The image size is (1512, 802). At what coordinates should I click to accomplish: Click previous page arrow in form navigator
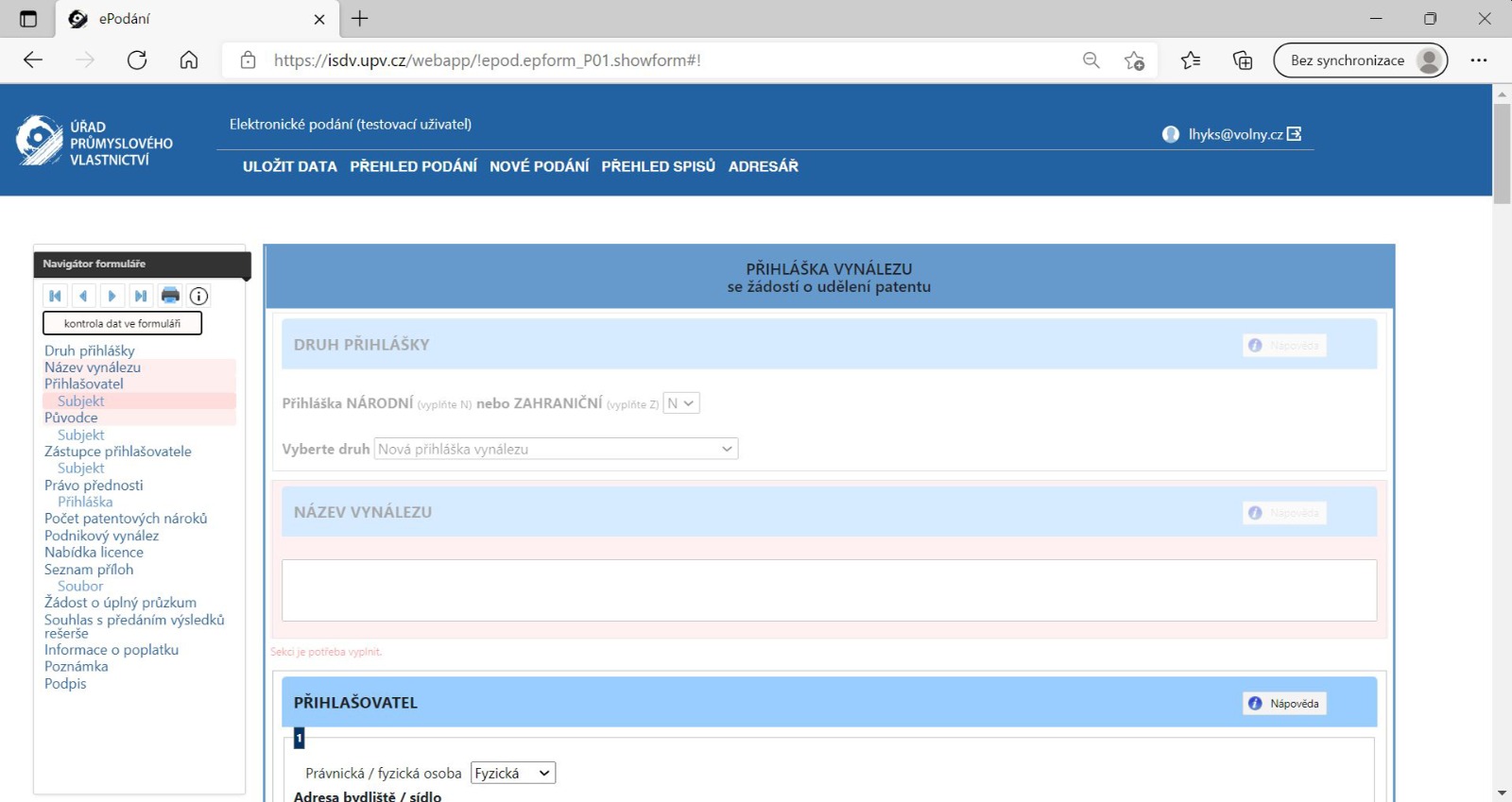point(83,296)
